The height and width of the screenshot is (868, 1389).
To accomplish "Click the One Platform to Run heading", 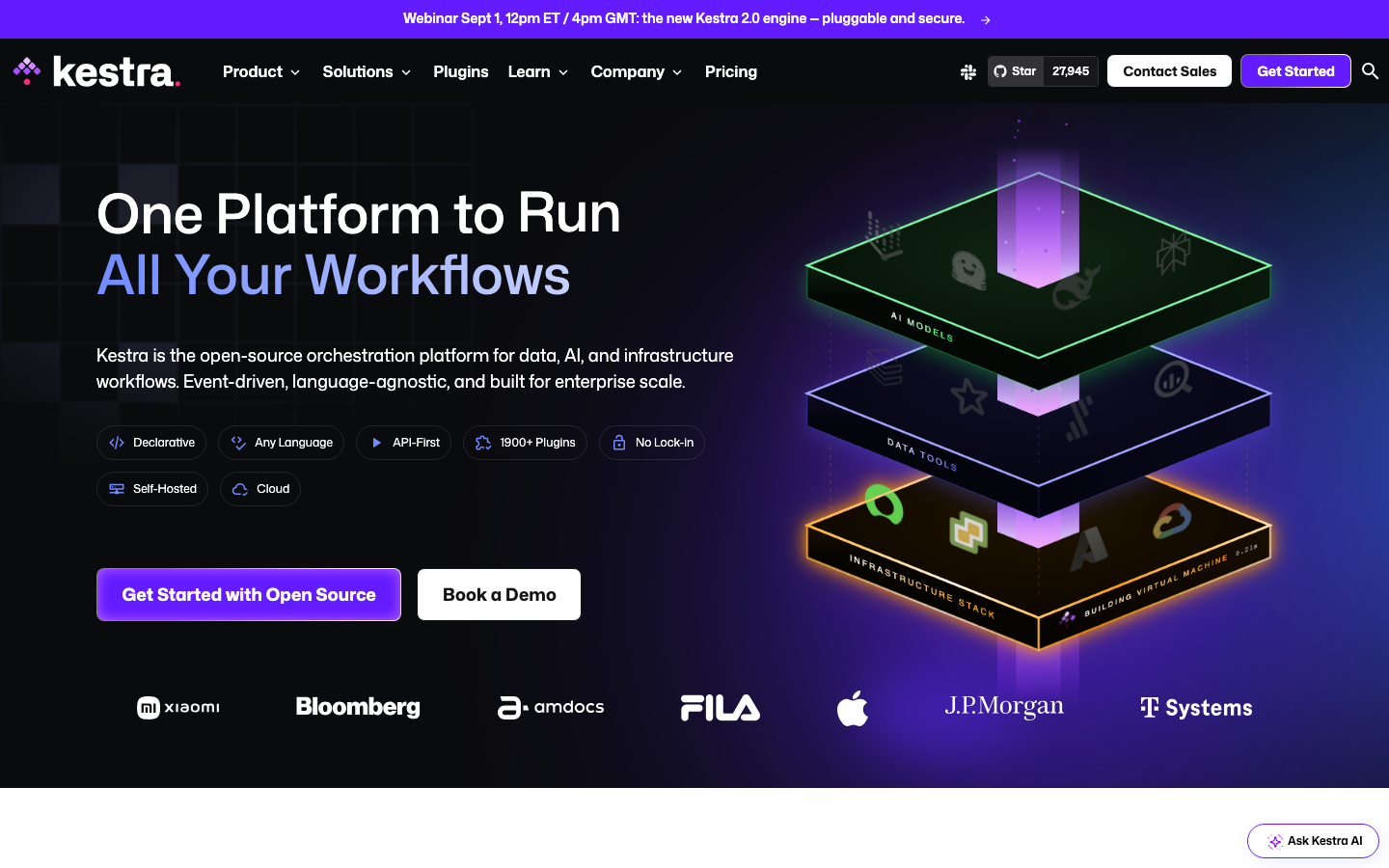I will pos(359,213).
